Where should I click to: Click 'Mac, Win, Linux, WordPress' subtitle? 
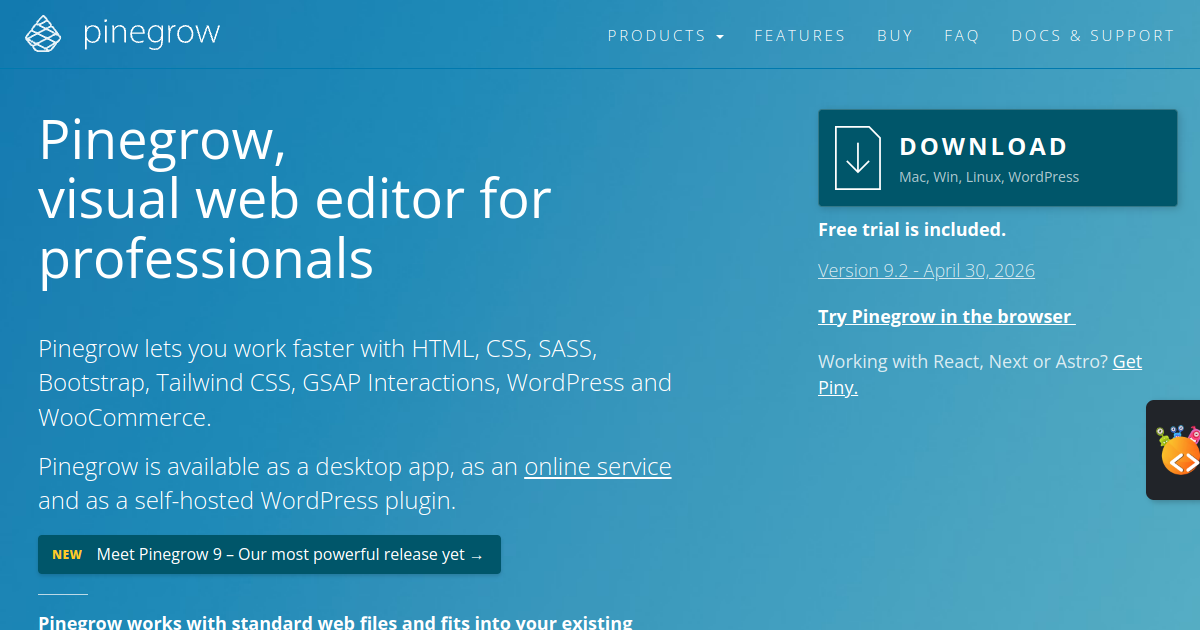989,177
